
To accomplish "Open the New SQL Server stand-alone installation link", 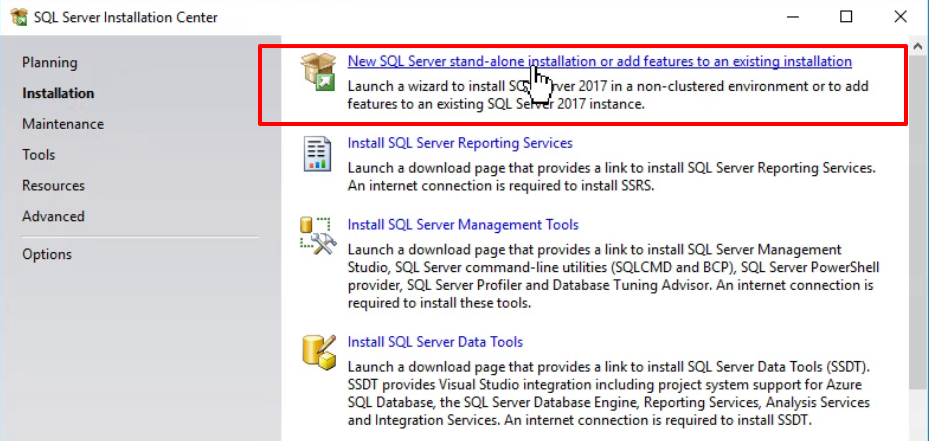I will 600,61.
